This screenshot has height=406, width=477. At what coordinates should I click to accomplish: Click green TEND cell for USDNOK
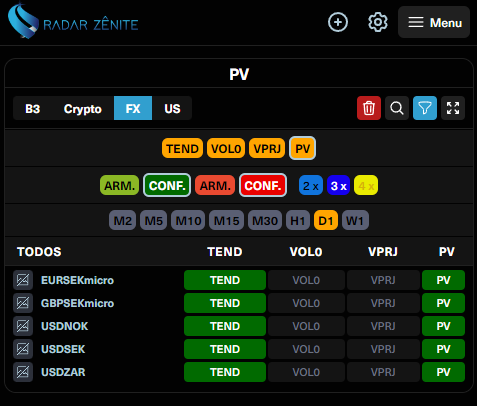[x=225, y=326]
